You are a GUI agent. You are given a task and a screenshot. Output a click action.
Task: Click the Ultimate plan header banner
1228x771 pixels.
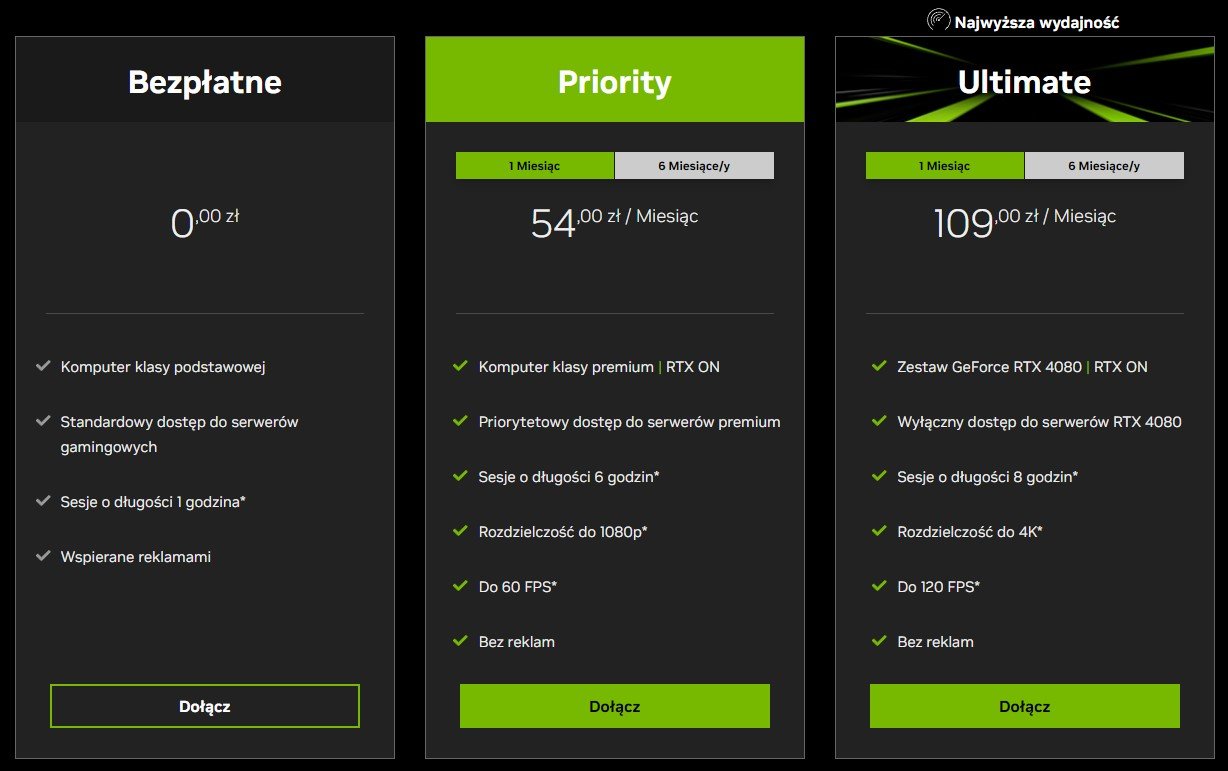click(1024, 81)
